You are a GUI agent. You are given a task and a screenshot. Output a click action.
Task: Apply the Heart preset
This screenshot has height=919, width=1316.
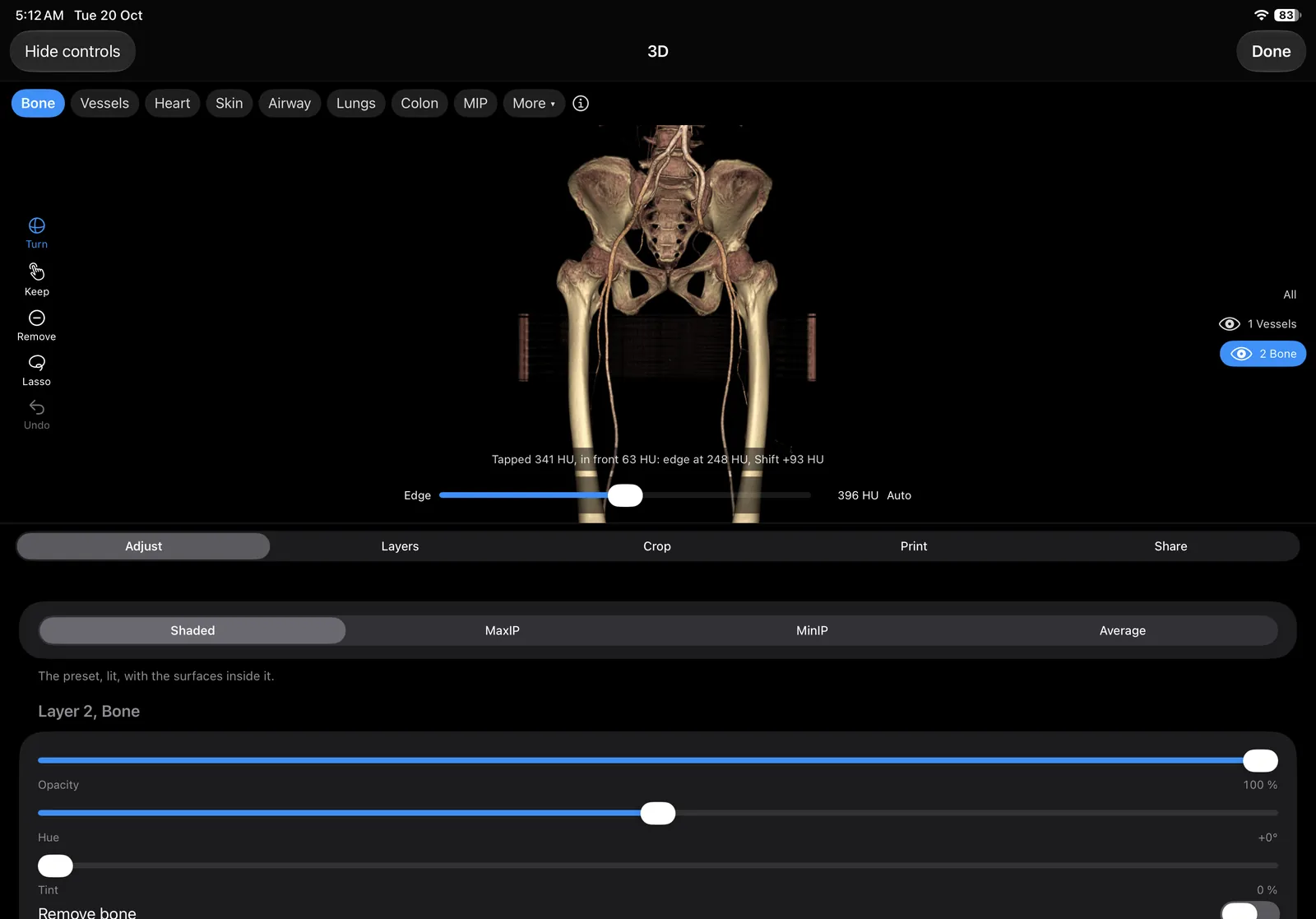click(172, 103)
